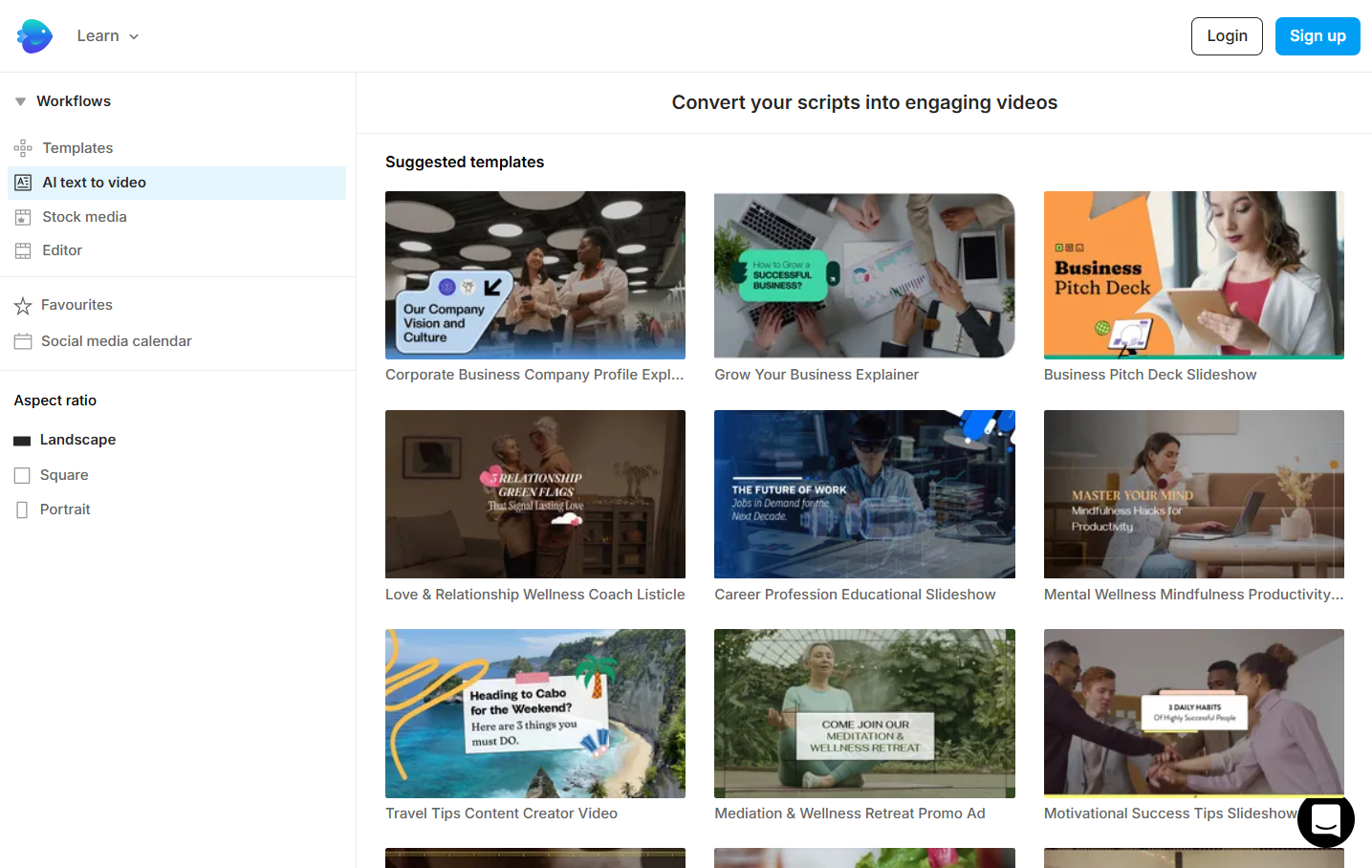Viewport: 1372px width, 868px height.
Task: Open the Learn dropdown menu
Action: coord(107,36)
